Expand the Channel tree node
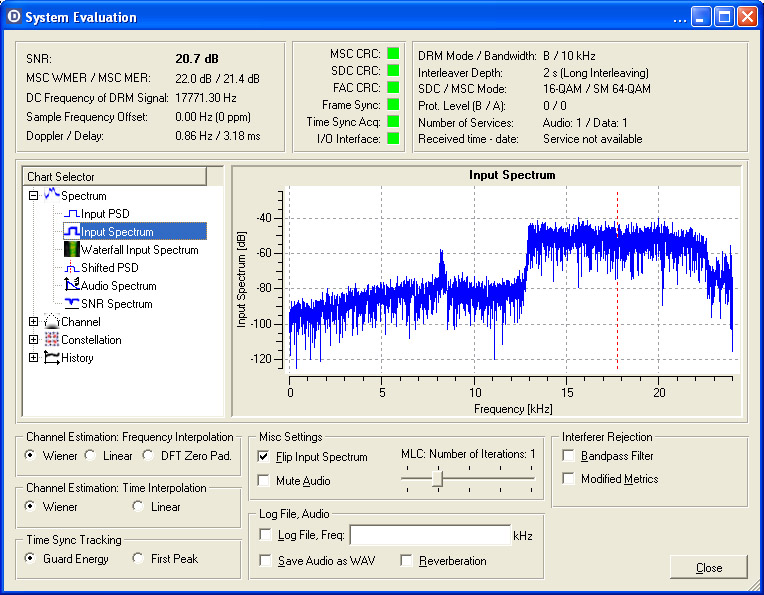Viewport: 764px width, 595px height. coord(33,322)
